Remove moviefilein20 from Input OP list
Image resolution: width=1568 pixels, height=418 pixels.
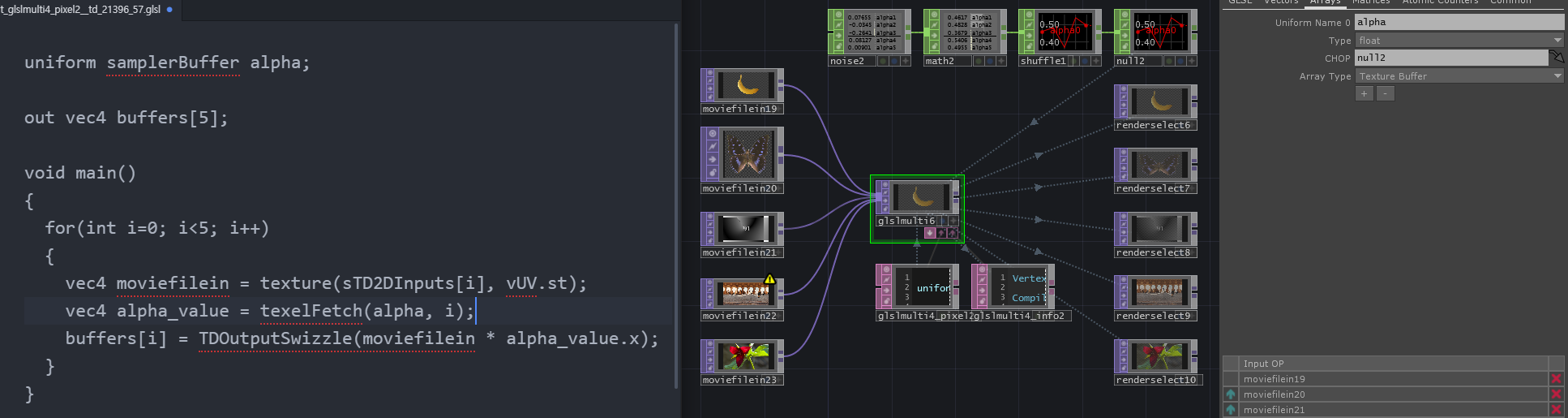click(1556, 394)
